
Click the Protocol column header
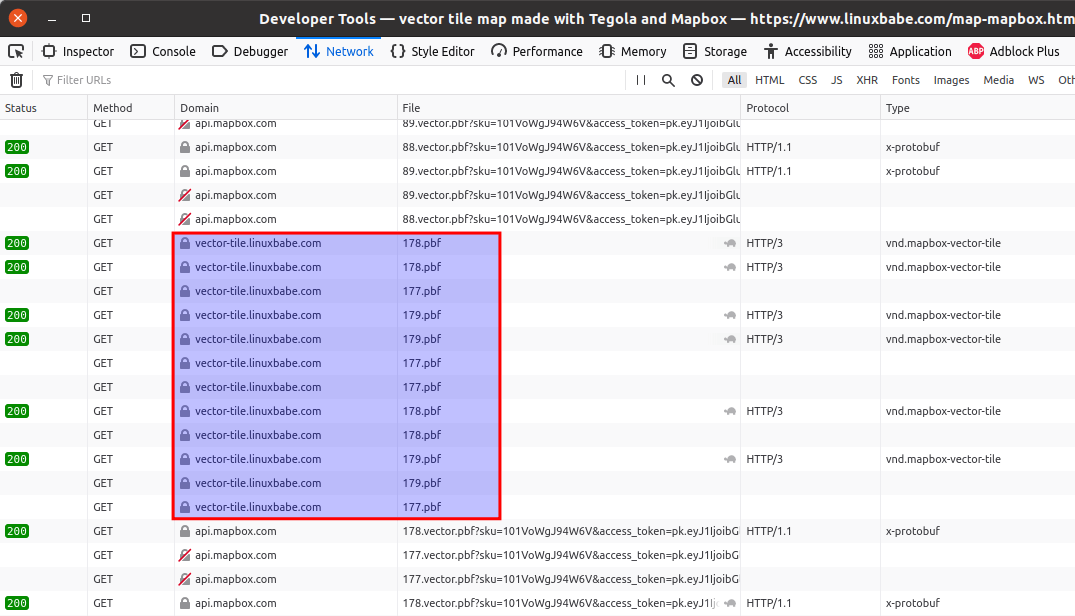(x=767, y=108)
